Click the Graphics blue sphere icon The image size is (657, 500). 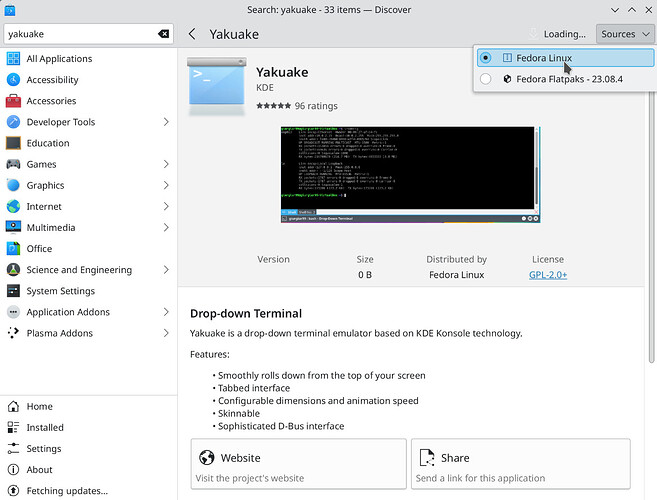tap(13, 185)
